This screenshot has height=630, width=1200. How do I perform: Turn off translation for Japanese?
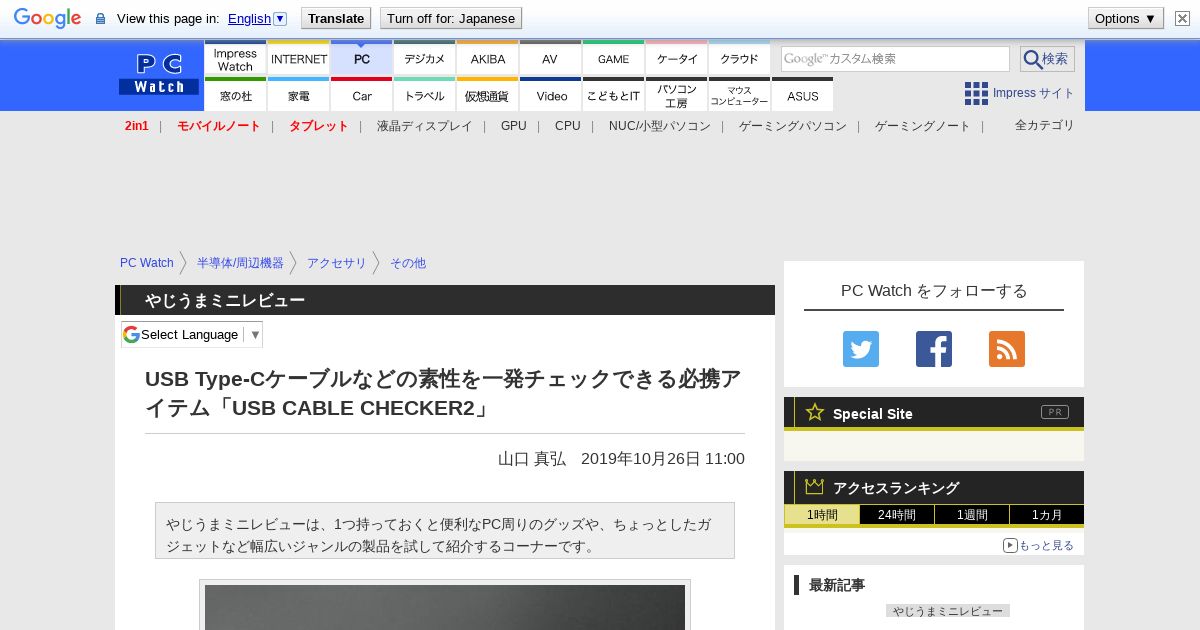451,18
